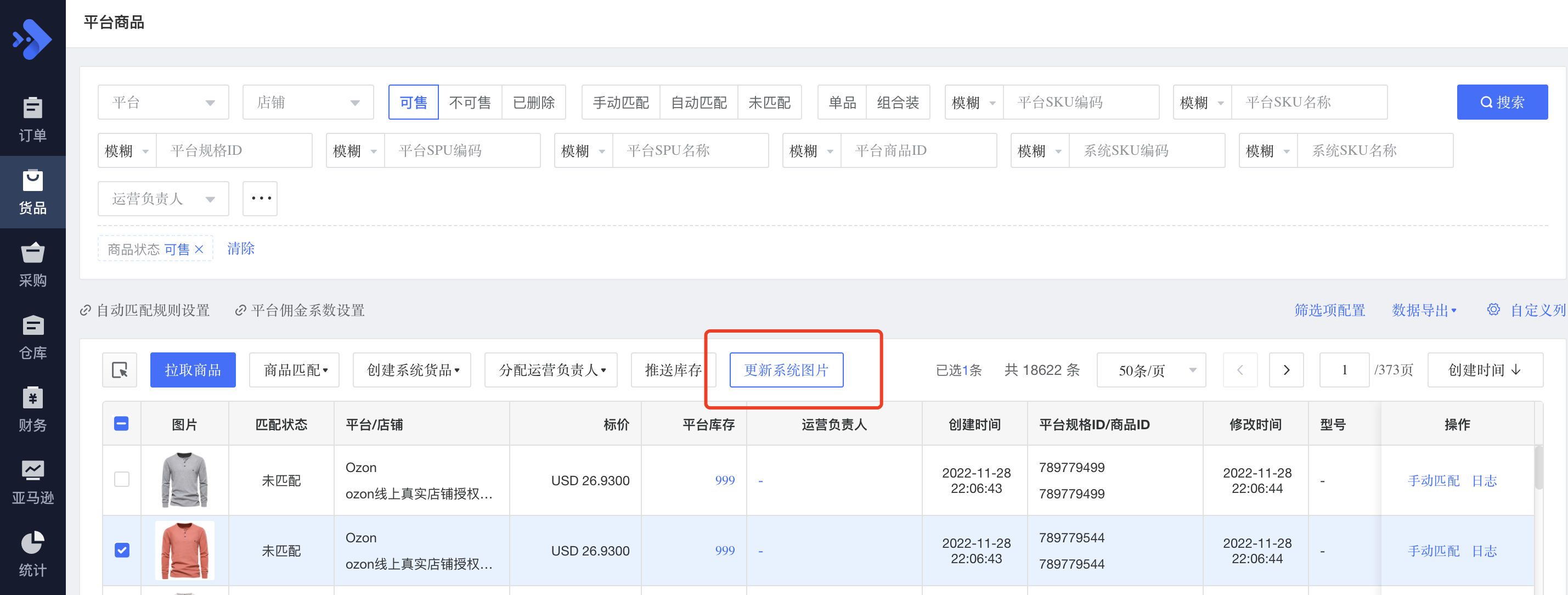Click the cursor selection mode icon

119,369
